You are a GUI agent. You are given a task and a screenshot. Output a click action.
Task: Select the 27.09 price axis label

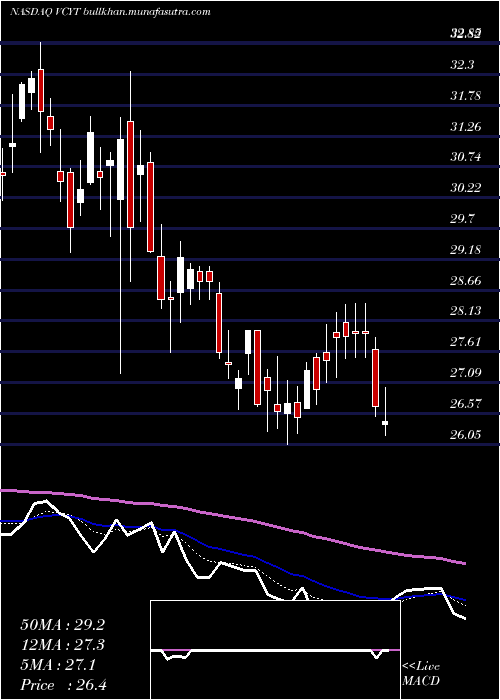click(x=466, y=373)
